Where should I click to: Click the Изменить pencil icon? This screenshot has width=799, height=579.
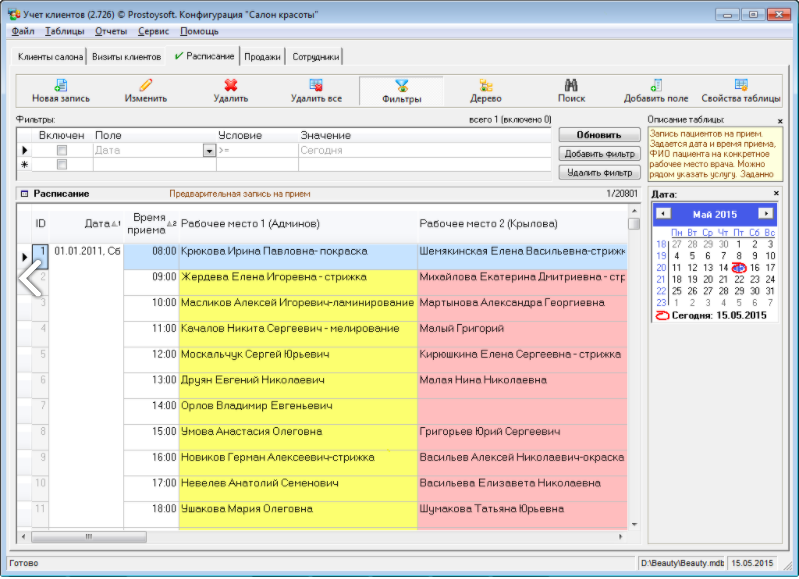pyautogui.click(x=146, y=86)
